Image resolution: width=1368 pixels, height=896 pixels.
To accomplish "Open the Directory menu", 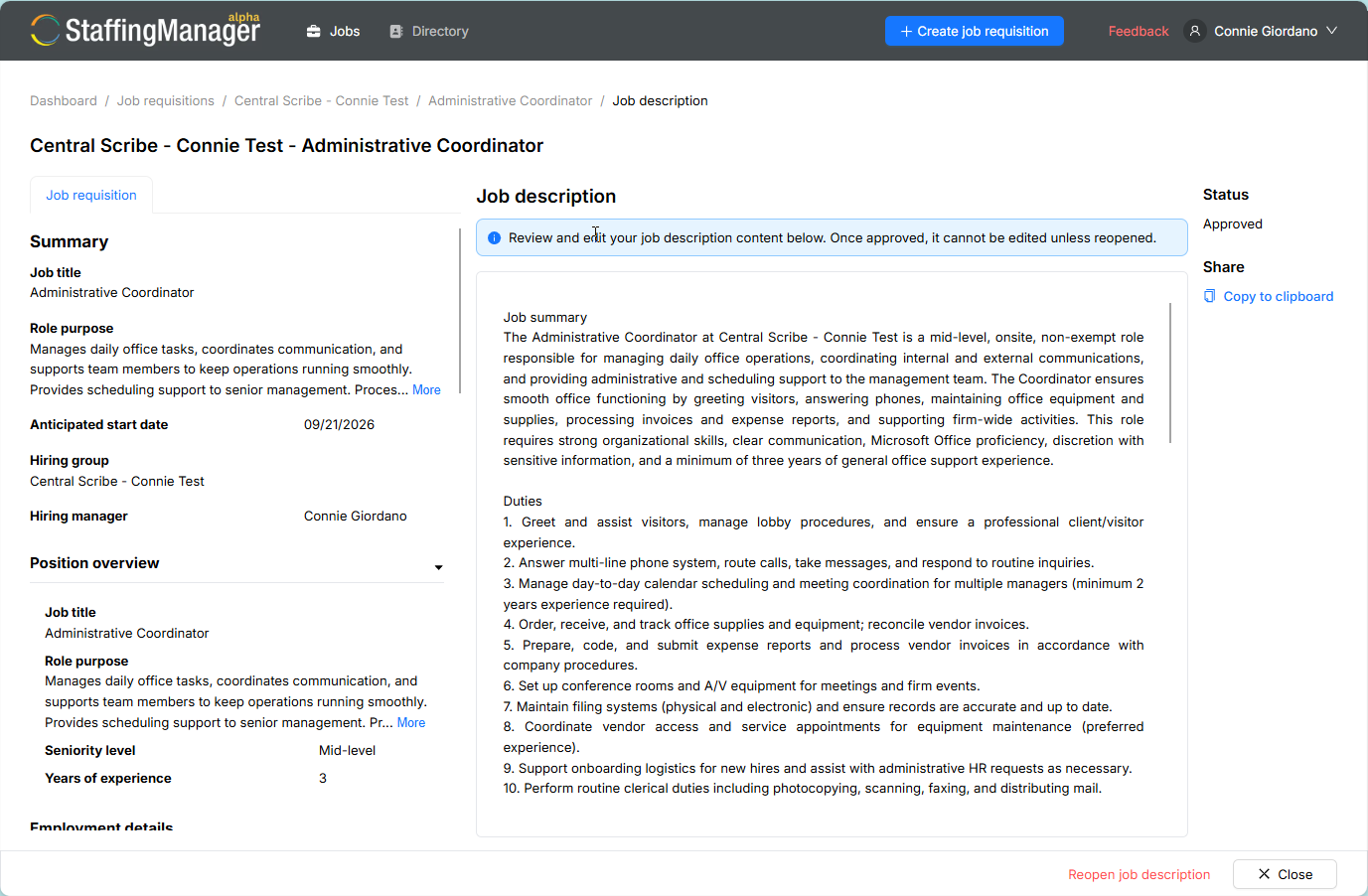I will click(429, 32).
